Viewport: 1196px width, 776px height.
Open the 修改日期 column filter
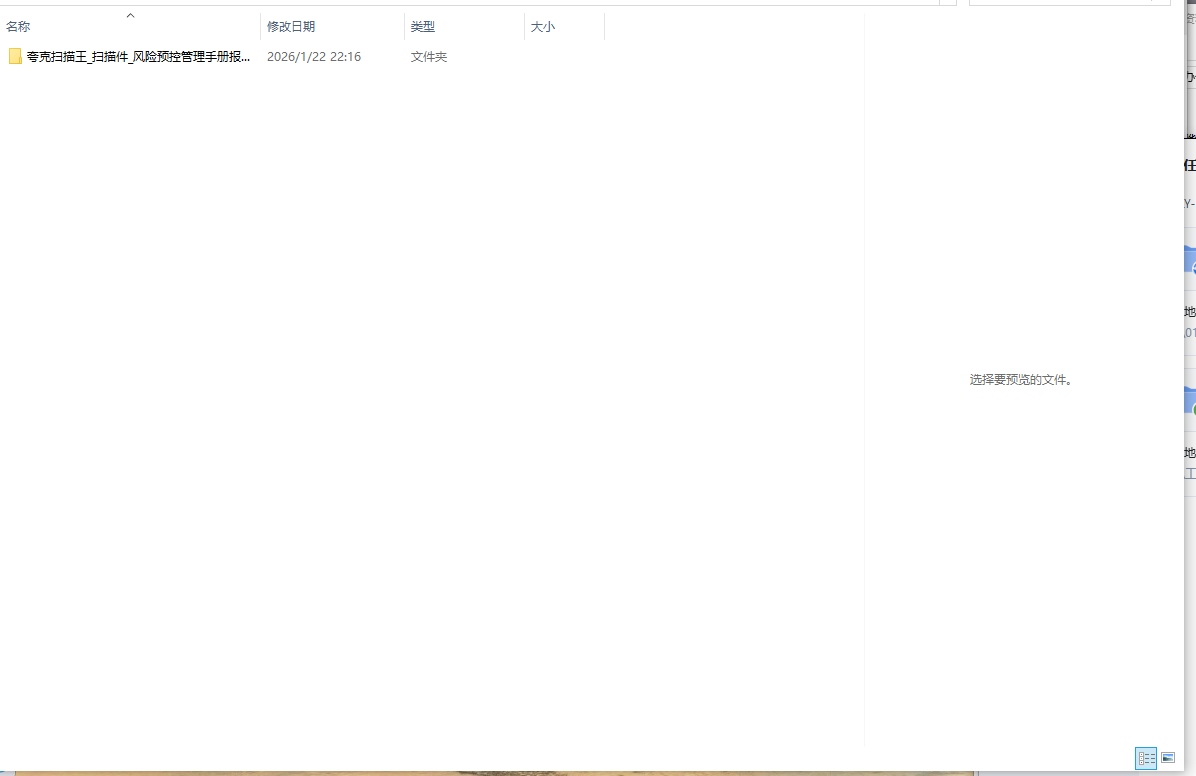tap(291, 26)
